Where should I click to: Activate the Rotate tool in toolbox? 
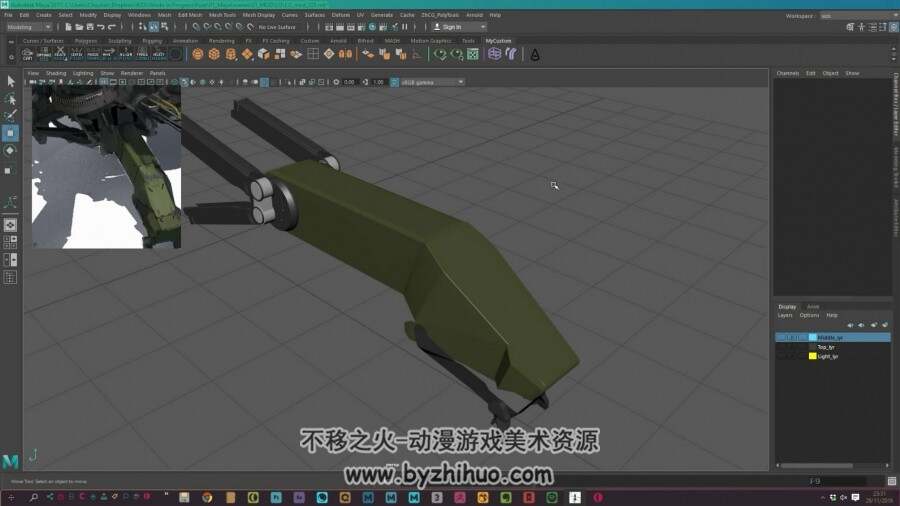coord(10,150)
